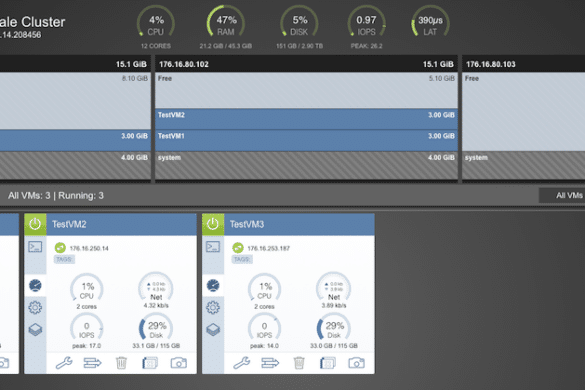Take a snapshot with TestVM2's camera icon
585x390 pixels.
click(179, 363)
